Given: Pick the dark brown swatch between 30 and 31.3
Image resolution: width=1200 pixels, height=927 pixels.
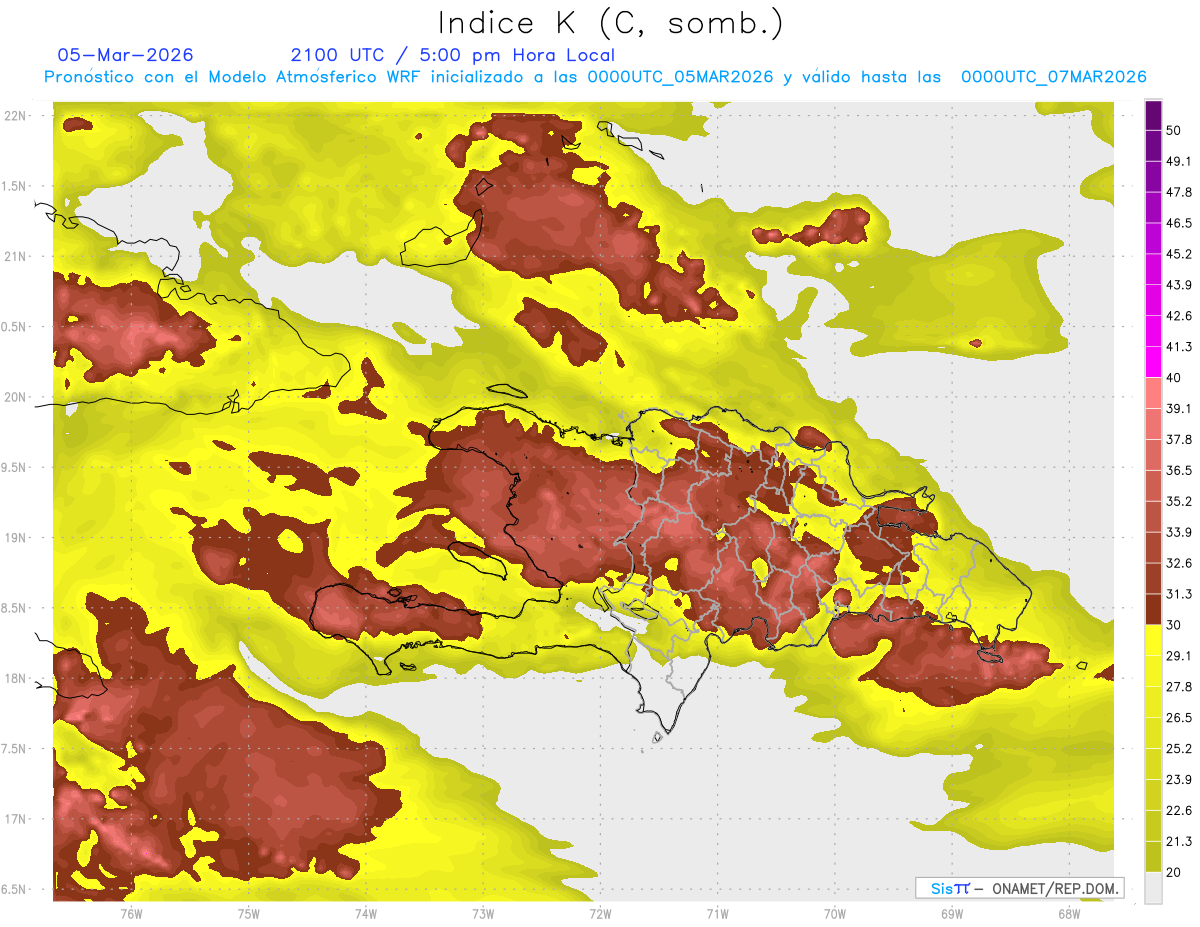Looking at the screenshot, I should (x=1154, y=610).
